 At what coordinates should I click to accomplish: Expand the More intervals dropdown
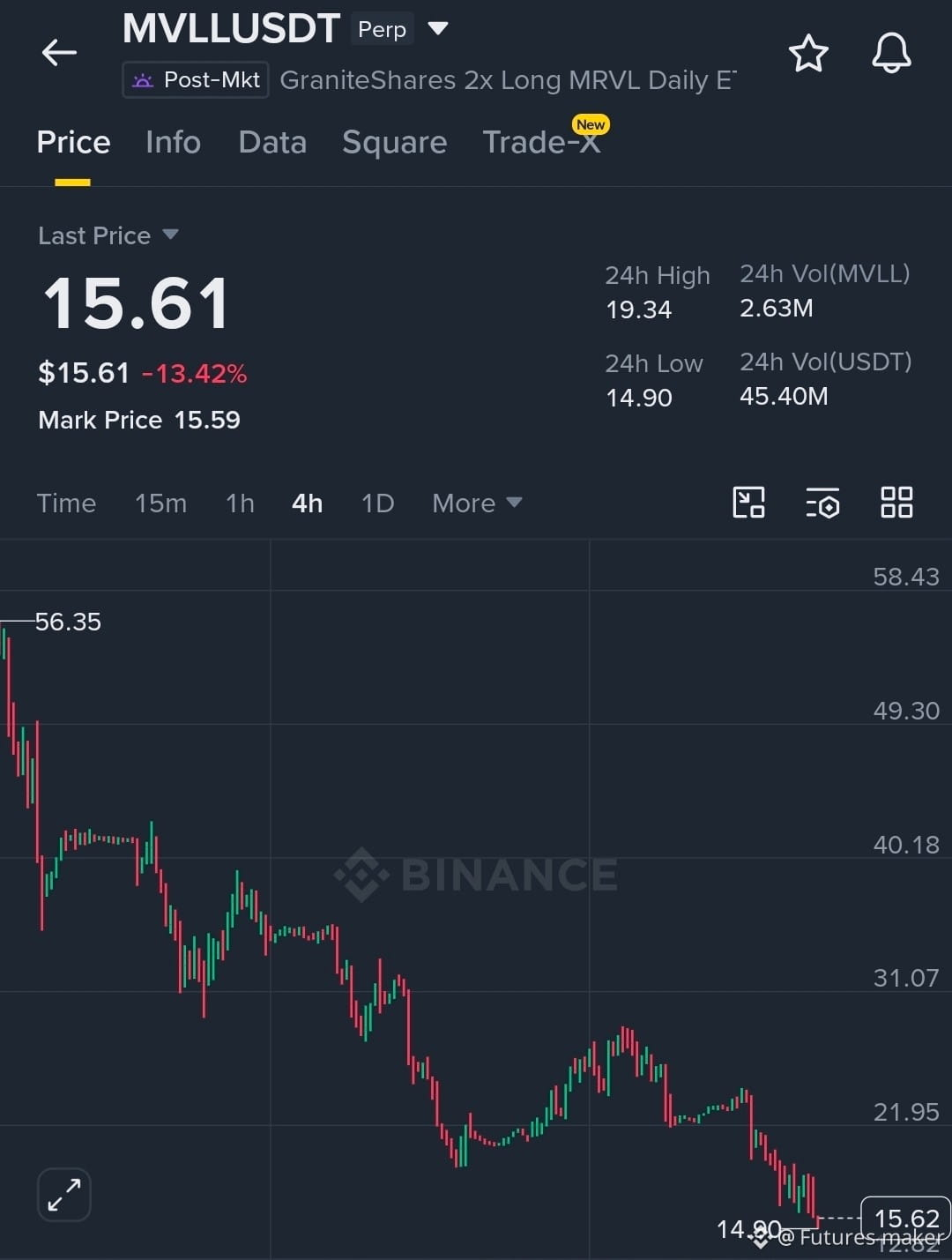pos(477,503)
